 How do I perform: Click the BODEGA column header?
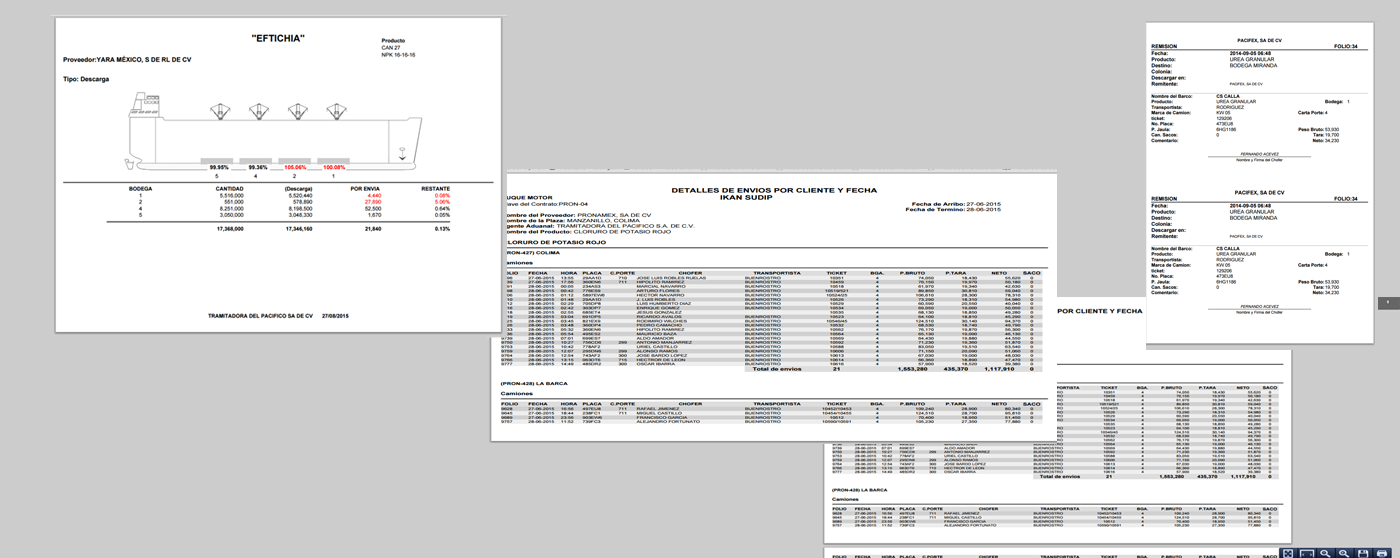pyautogui.click(x=140, y=188)
